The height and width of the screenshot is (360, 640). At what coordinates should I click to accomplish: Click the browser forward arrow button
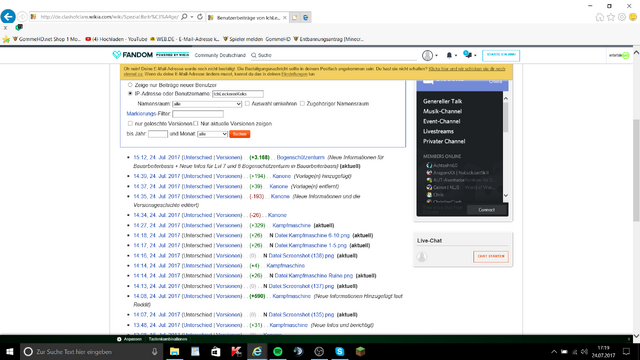(22, 17)
